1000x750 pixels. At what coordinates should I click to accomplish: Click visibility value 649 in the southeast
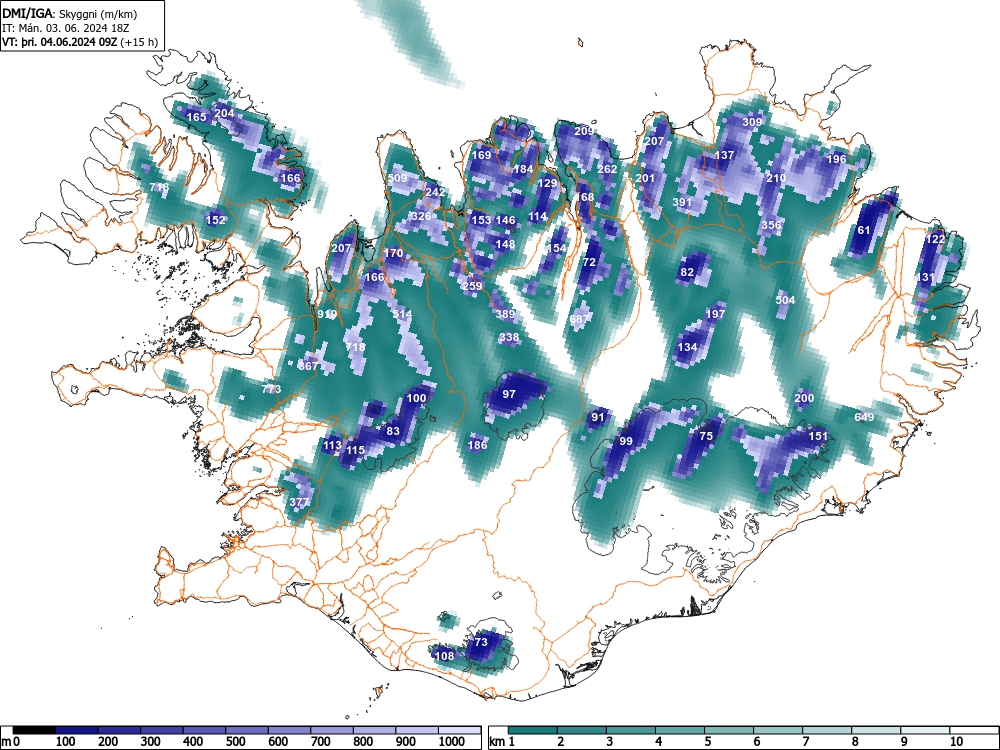864,417
